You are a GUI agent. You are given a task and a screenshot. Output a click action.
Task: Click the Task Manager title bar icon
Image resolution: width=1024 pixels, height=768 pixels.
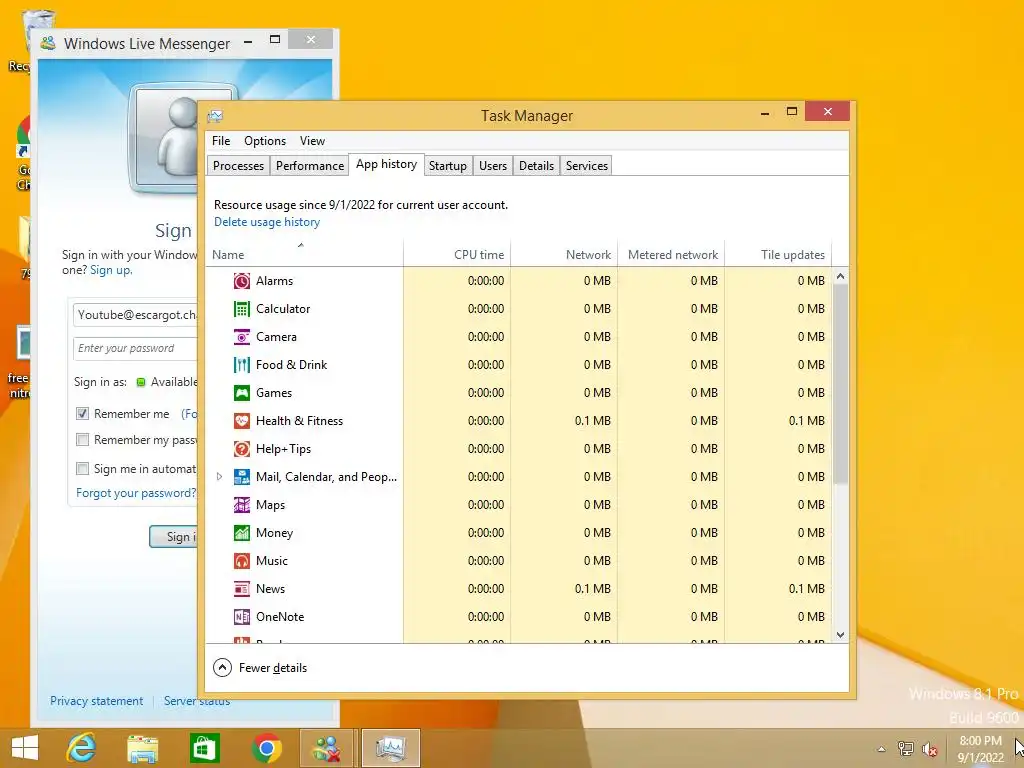click(215, 116)
